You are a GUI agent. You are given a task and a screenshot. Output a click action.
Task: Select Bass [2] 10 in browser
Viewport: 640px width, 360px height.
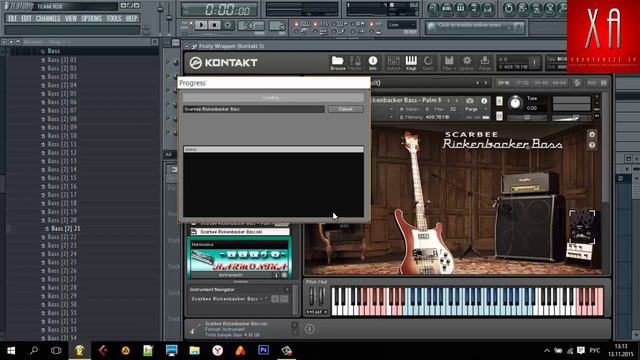pyautogui.click(x=61, y=136)
